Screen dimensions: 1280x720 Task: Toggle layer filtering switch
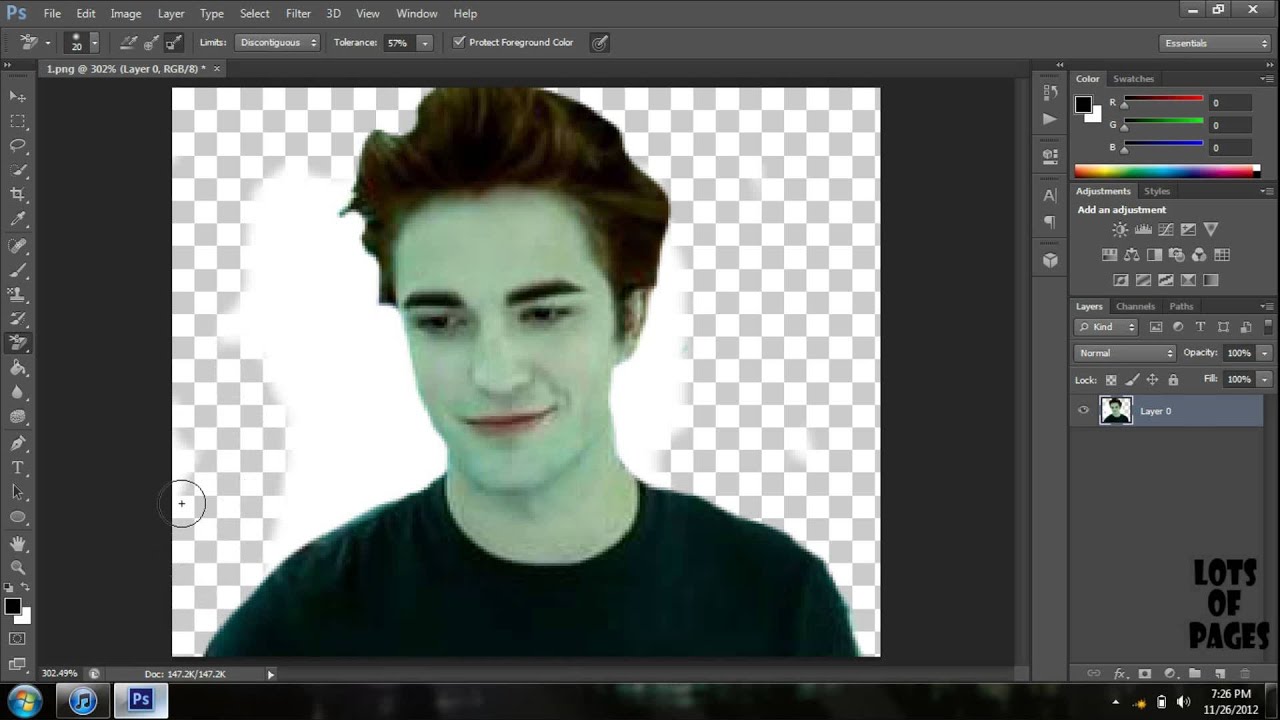1269,327
